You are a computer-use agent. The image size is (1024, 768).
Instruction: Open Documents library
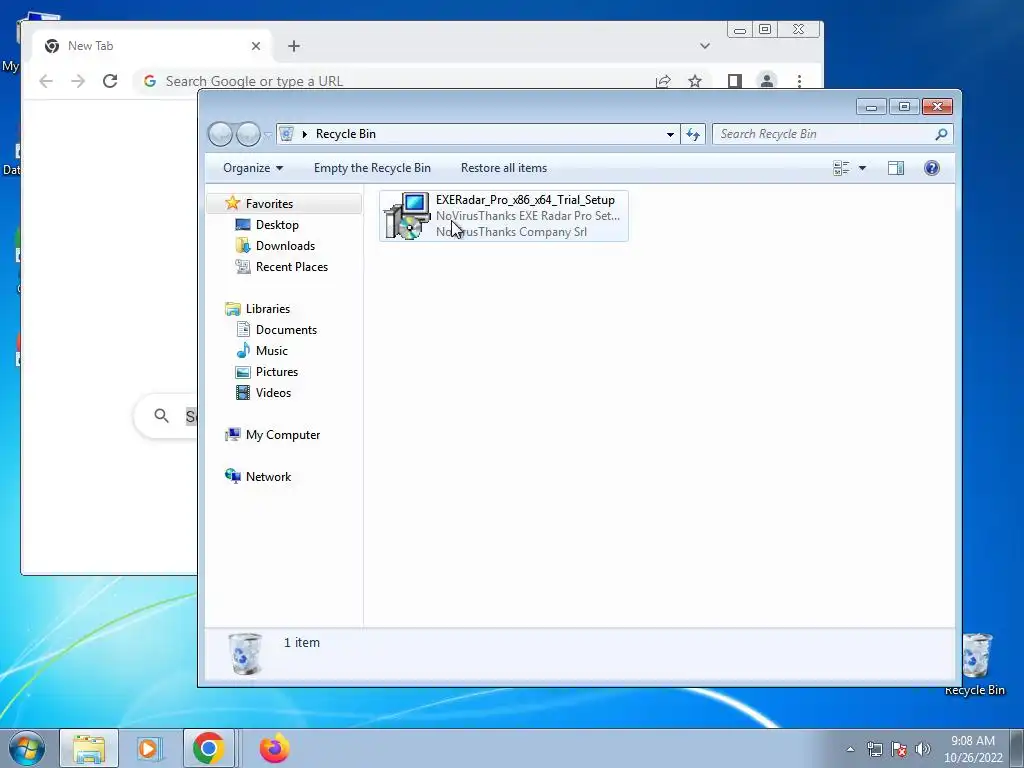tap(286, 330)
